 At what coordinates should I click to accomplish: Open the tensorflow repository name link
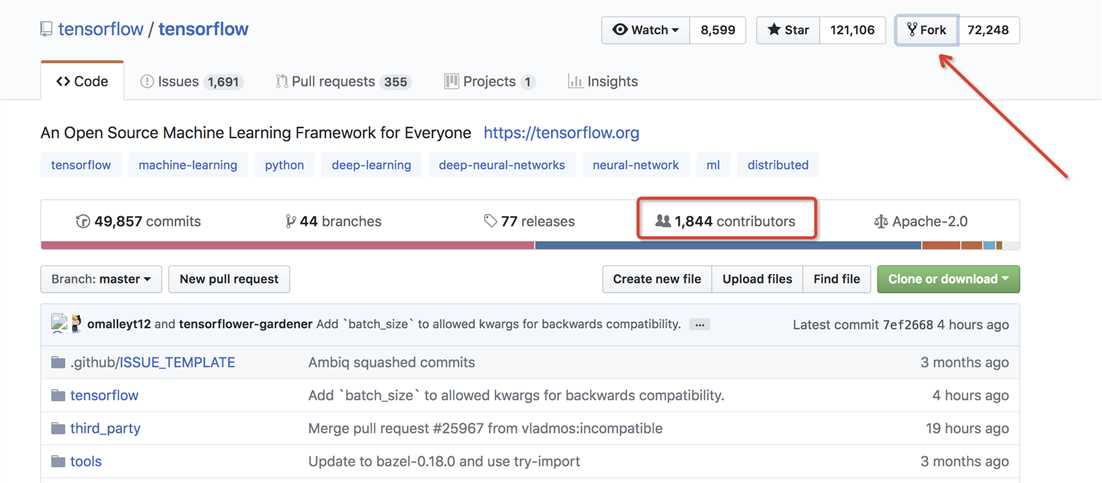pos(203,30)
